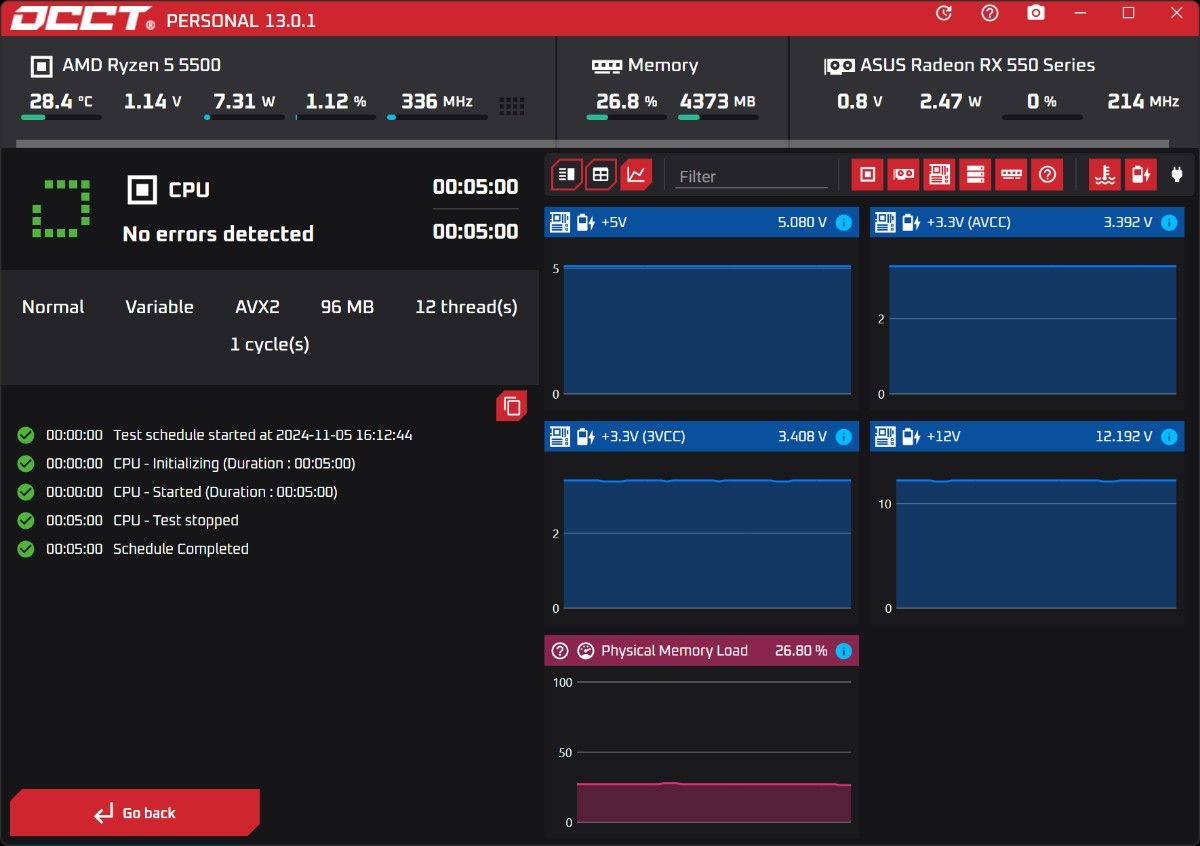Image resolution: width=1200 pixels, height=846 pixels.
Task: Switch to the table view layout icon
Action: click(601, 174)
